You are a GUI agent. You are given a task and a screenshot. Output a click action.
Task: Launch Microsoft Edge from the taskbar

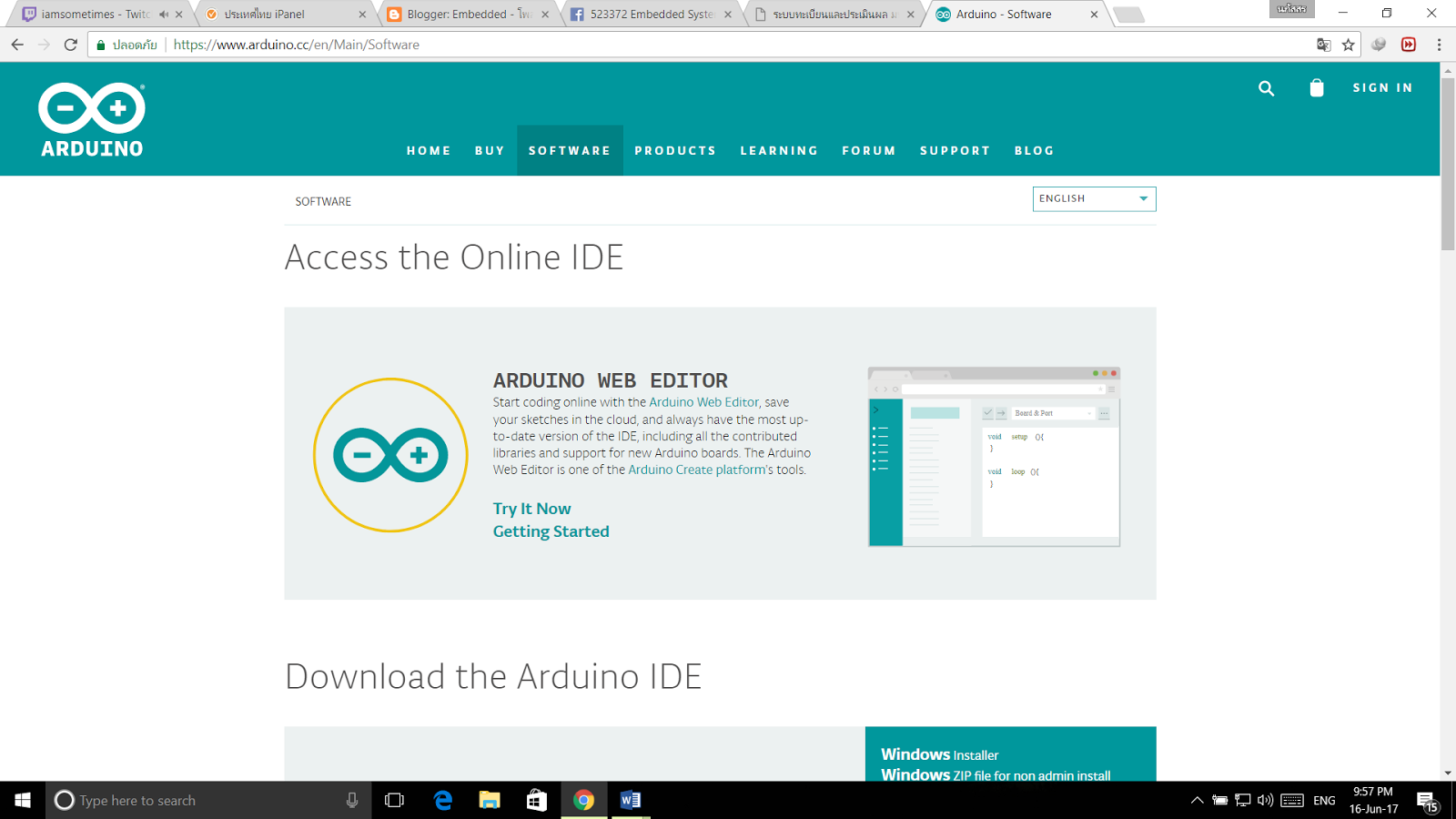[x=443, y=800]
